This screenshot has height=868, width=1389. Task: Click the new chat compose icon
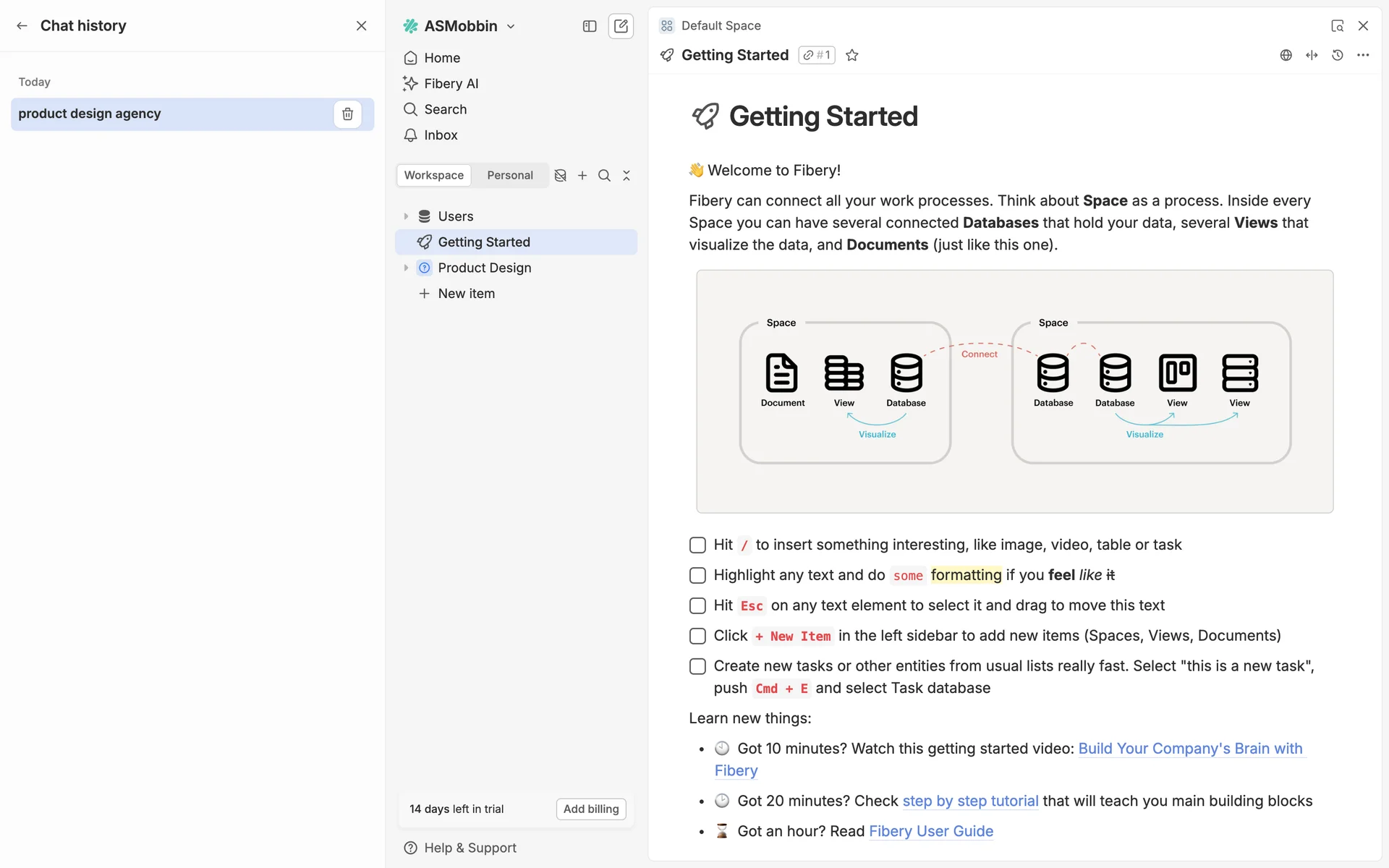(x=621, y=26)
